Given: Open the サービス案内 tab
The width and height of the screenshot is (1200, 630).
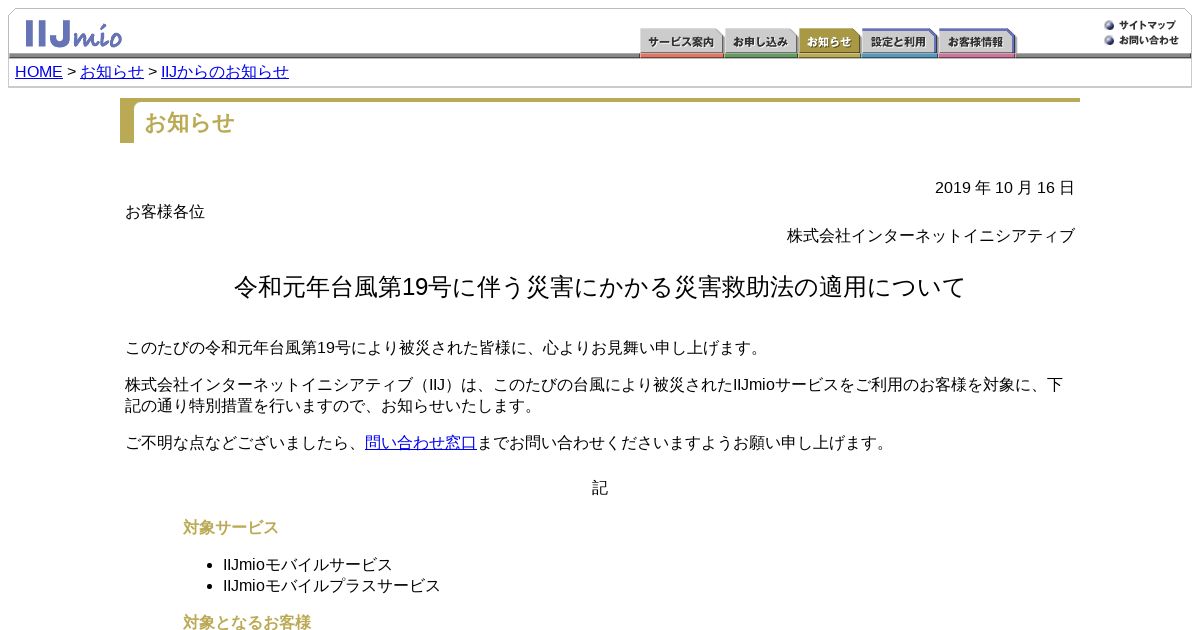Looking at the screenshot, I should pyautogui.click(x=681, y=42).
